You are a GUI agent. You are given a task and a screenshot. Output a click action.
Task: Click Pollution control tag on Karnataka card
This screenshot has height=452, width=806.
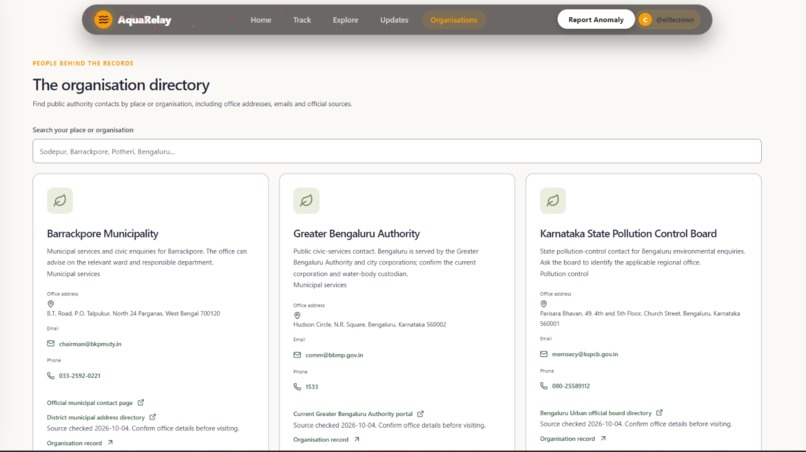tap(564, 274)
